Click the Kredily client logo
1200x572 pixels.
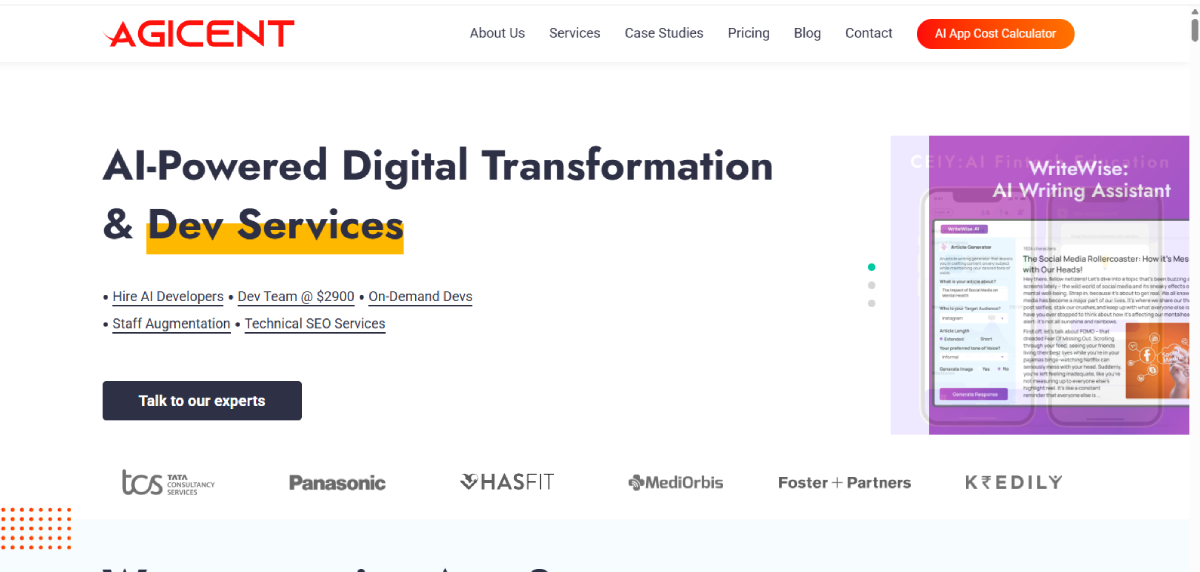point(1014,482)
